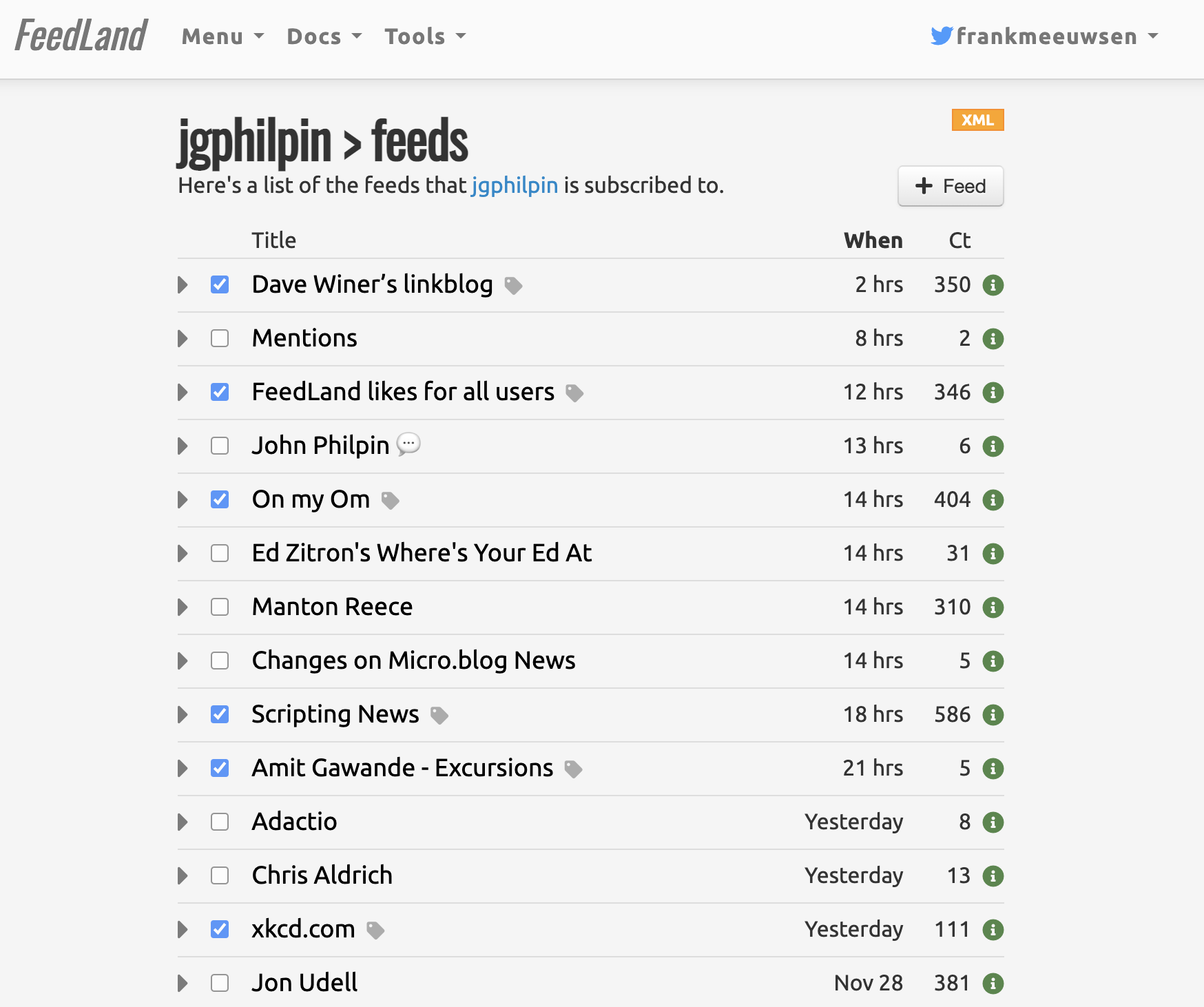This screenshot has width=1204, height=1007.
Task: Open the Tools dropdown menu
Action: click(x=425, y=37)
